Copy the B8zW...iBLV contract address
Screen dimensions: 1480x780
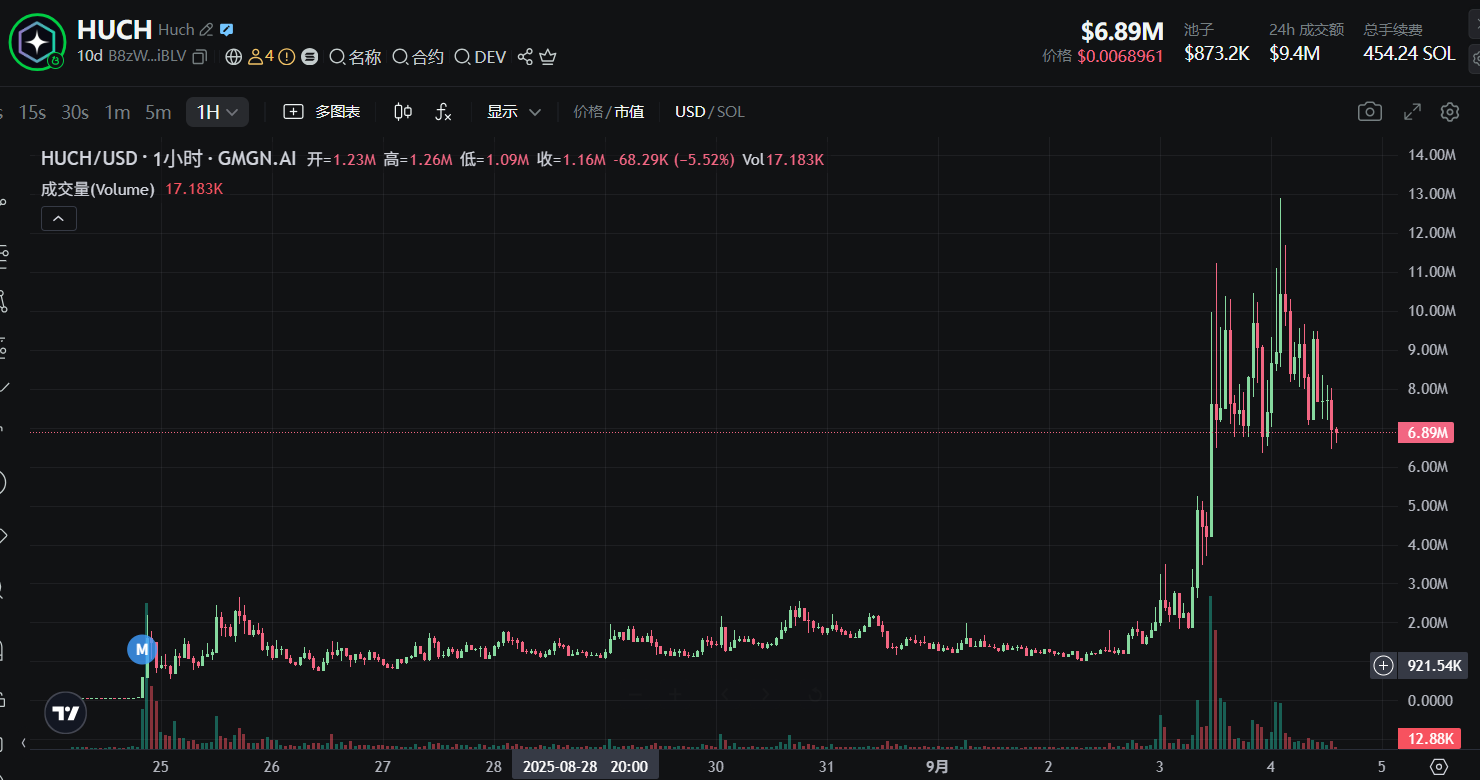[x=200, y=57]
